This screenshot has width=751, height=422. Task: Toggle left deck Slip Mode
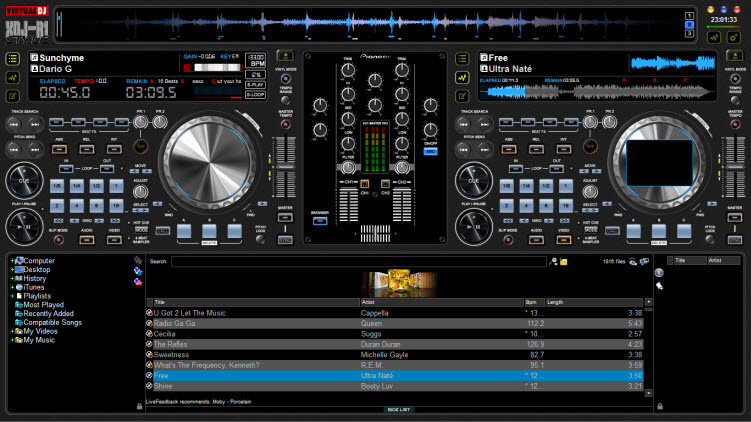pos(59,240)
